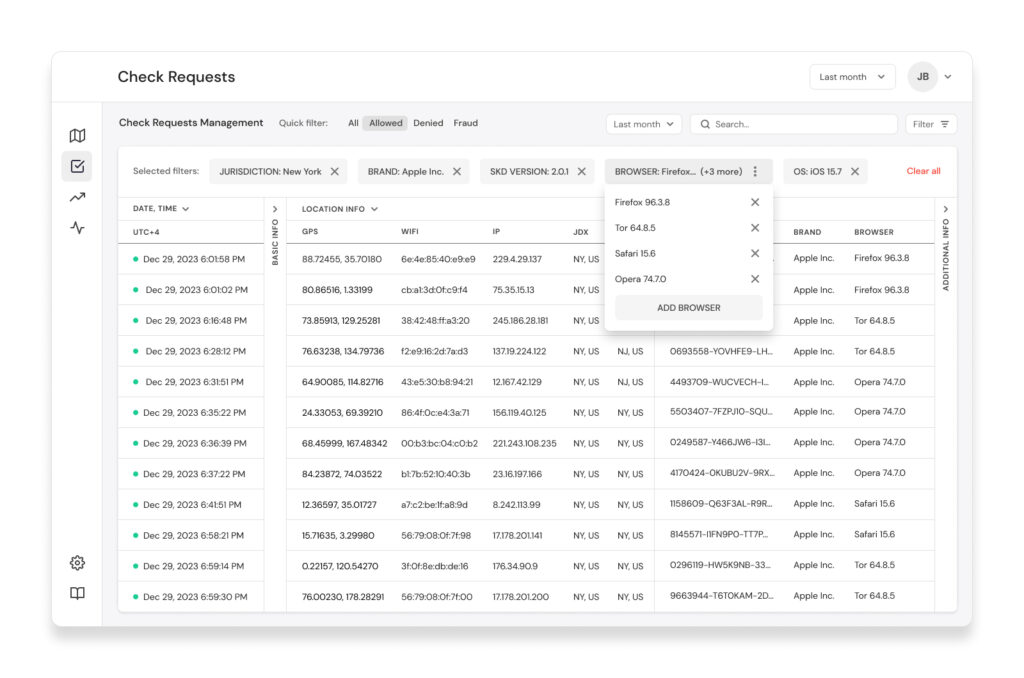Expand the Basic Info column panel
Screen dimensions: 1024x678
(275, 209)
